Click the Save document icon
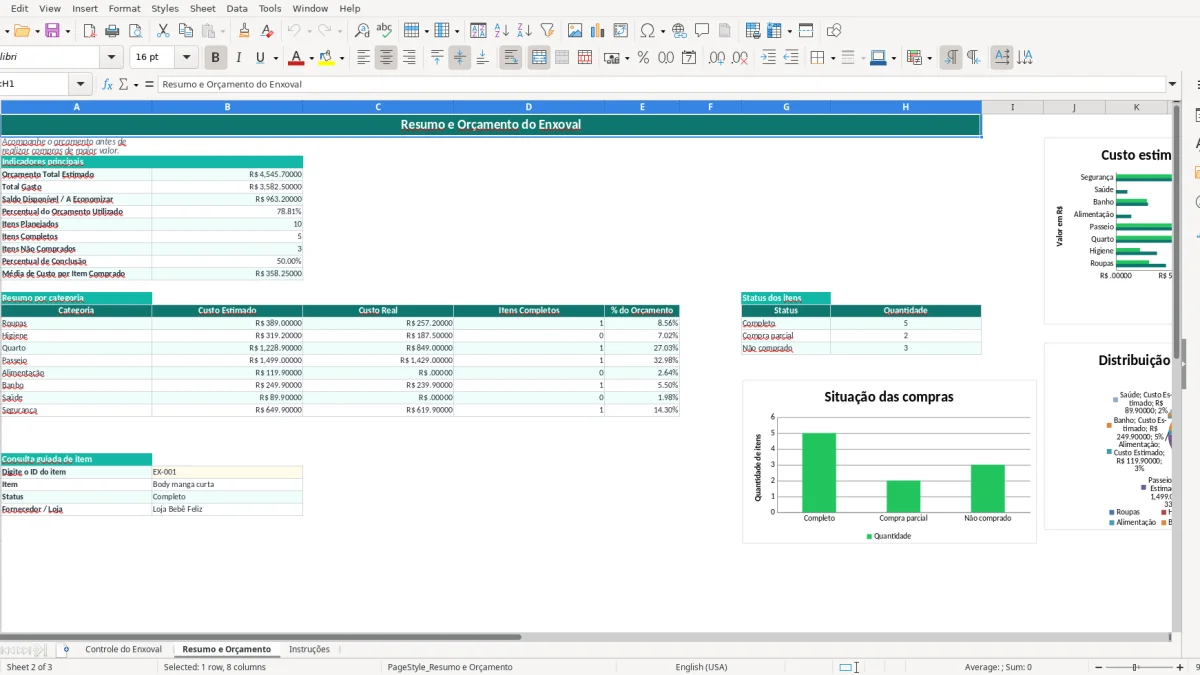1200x675 pixels. coord(52,31)
